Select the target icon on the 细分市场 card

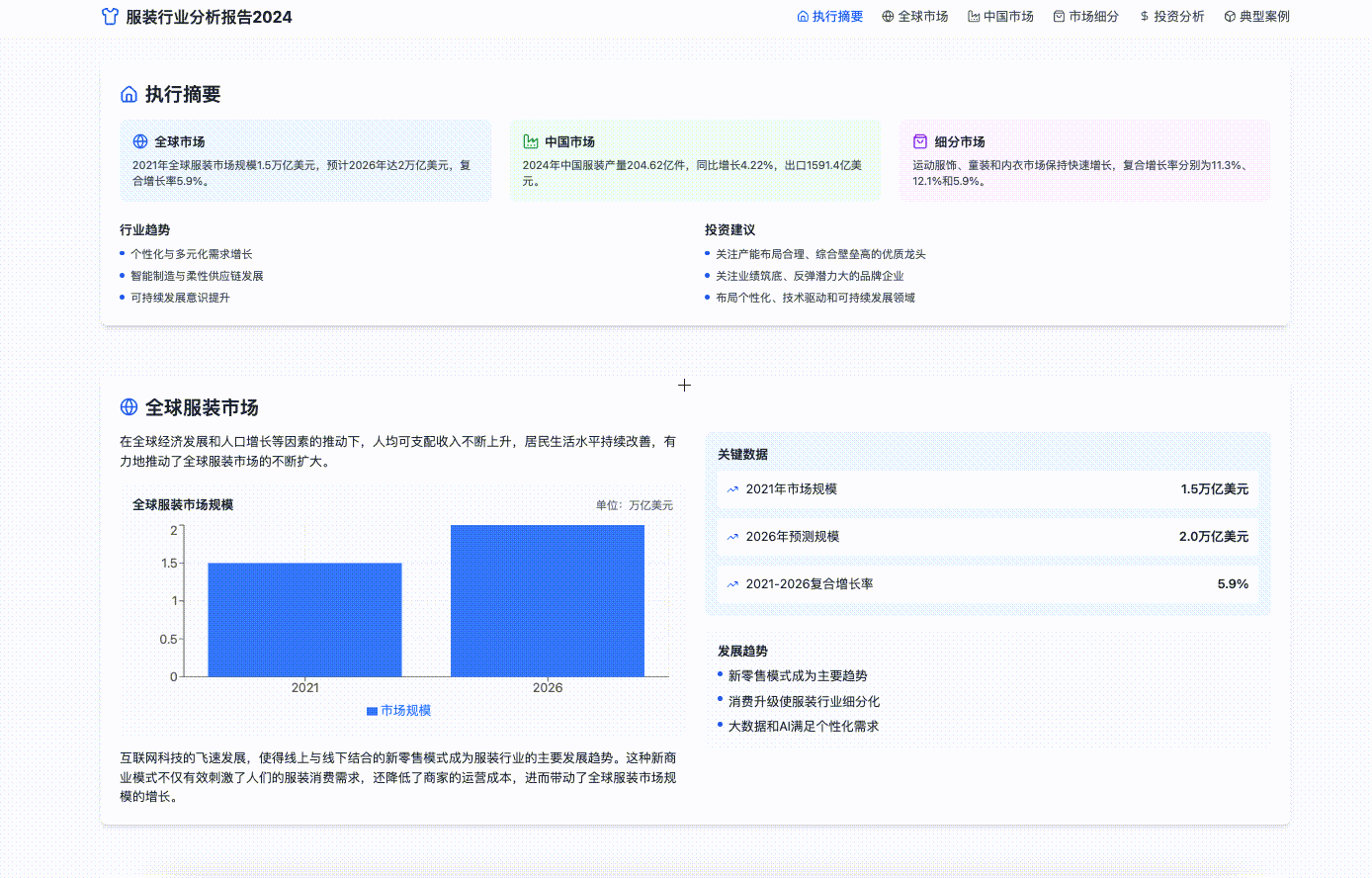(x=919, y=140)
